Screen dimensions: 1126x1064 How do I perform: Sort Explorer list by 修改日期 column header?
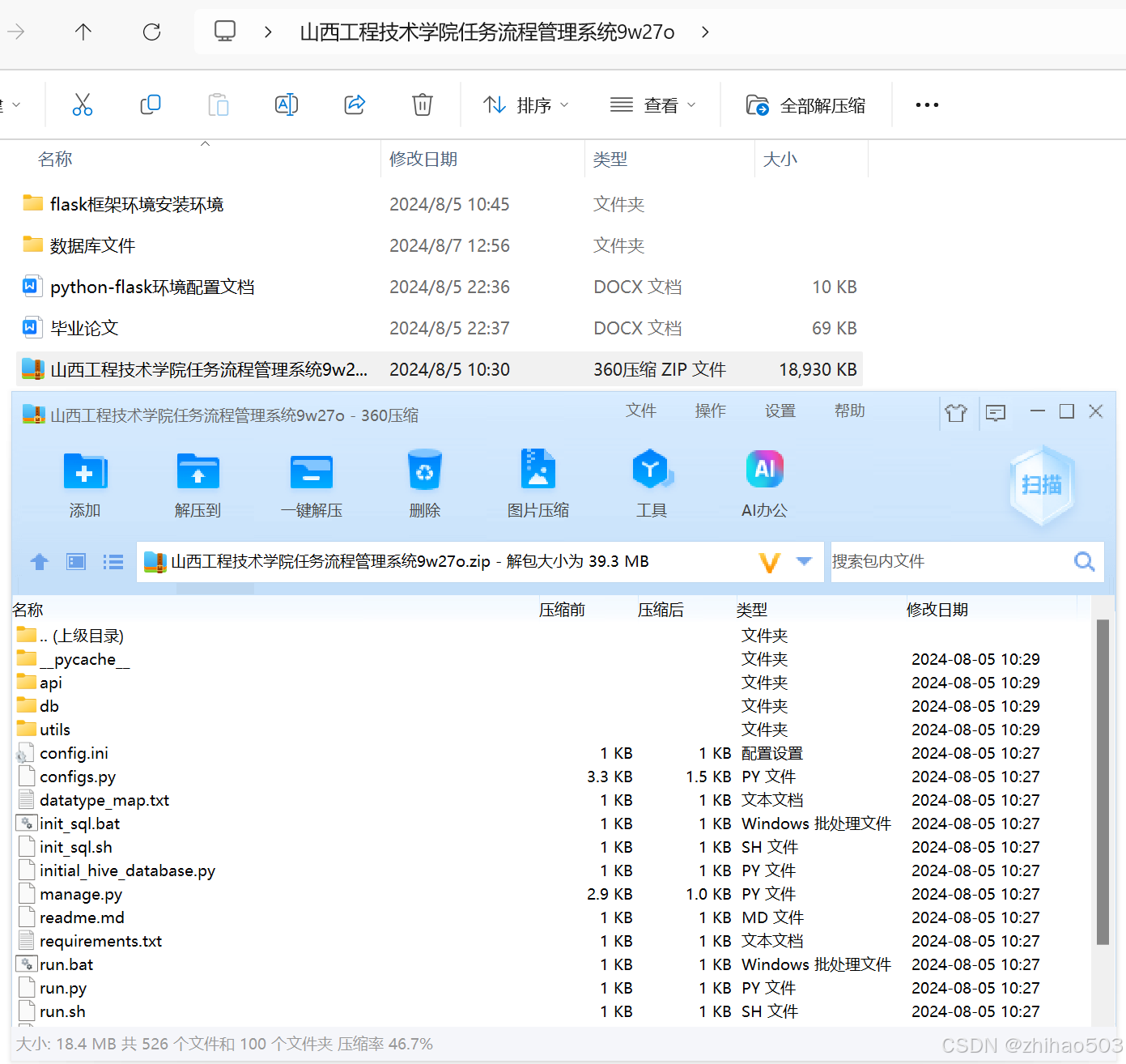tap(423, 159)
